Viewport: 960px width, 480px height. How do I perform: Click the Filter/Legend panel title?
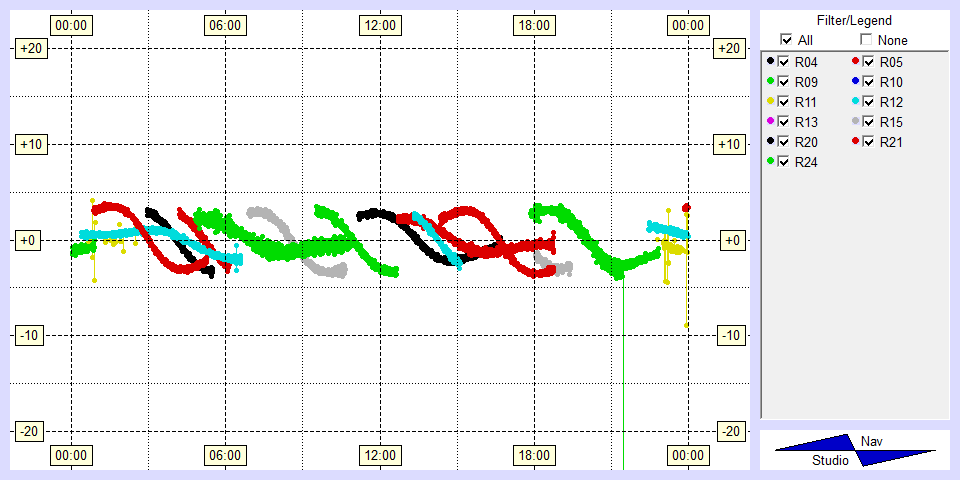pos(854,20)
